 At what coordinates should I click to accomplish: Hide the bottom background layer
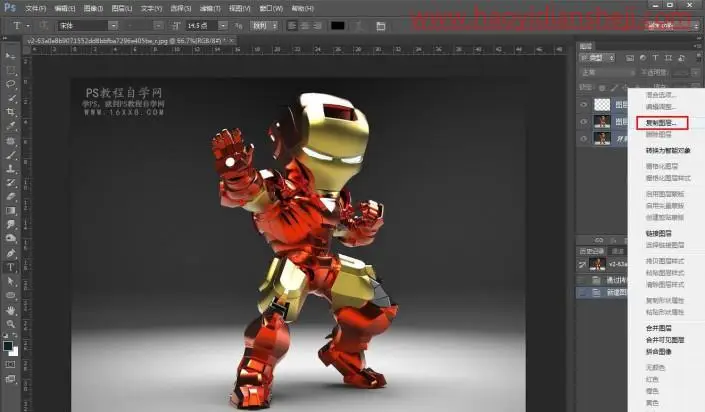point(584,139)
